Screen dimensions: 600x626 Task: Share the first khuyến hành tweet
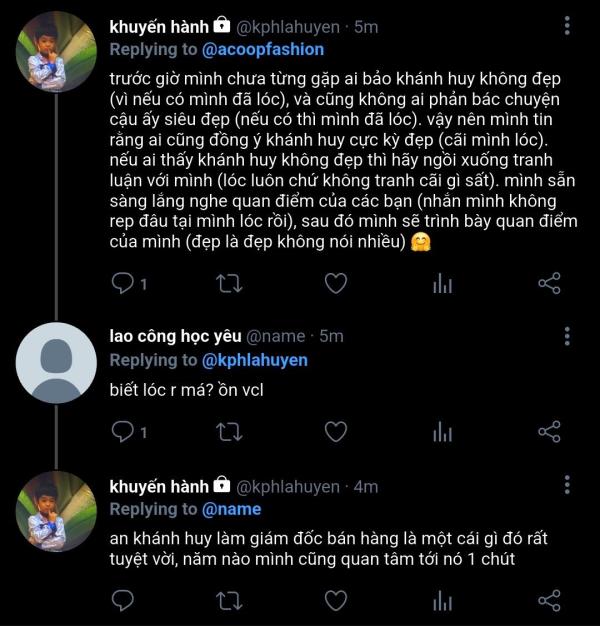point(549,283)
